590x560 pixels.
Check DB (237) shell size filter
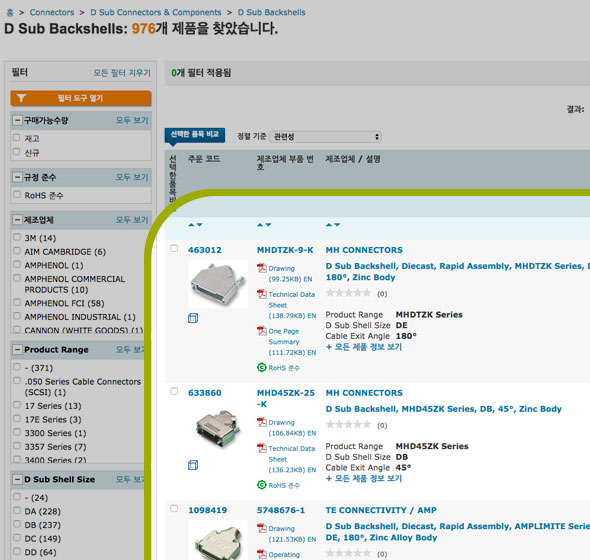[17, 524]
